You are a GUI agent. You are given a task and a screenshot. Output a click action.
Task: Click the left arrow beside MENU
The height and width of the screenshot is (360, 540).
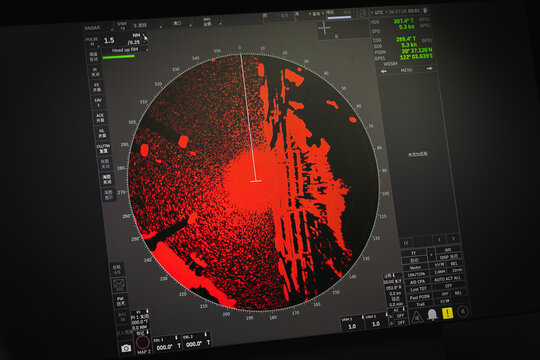(x=383, y=71)
